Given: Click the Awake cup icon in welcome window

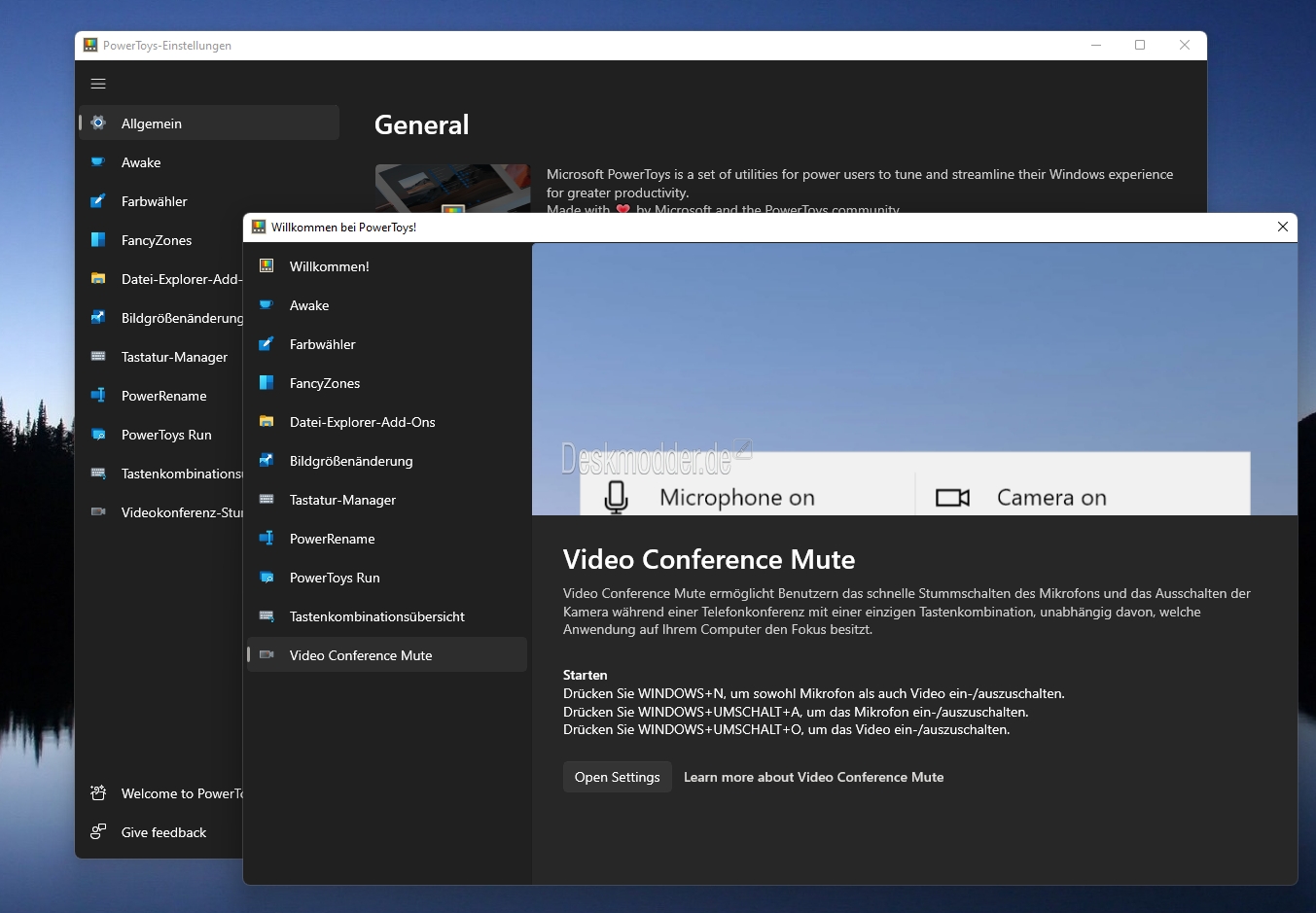Looking at the screenshot, I should 267,304.
